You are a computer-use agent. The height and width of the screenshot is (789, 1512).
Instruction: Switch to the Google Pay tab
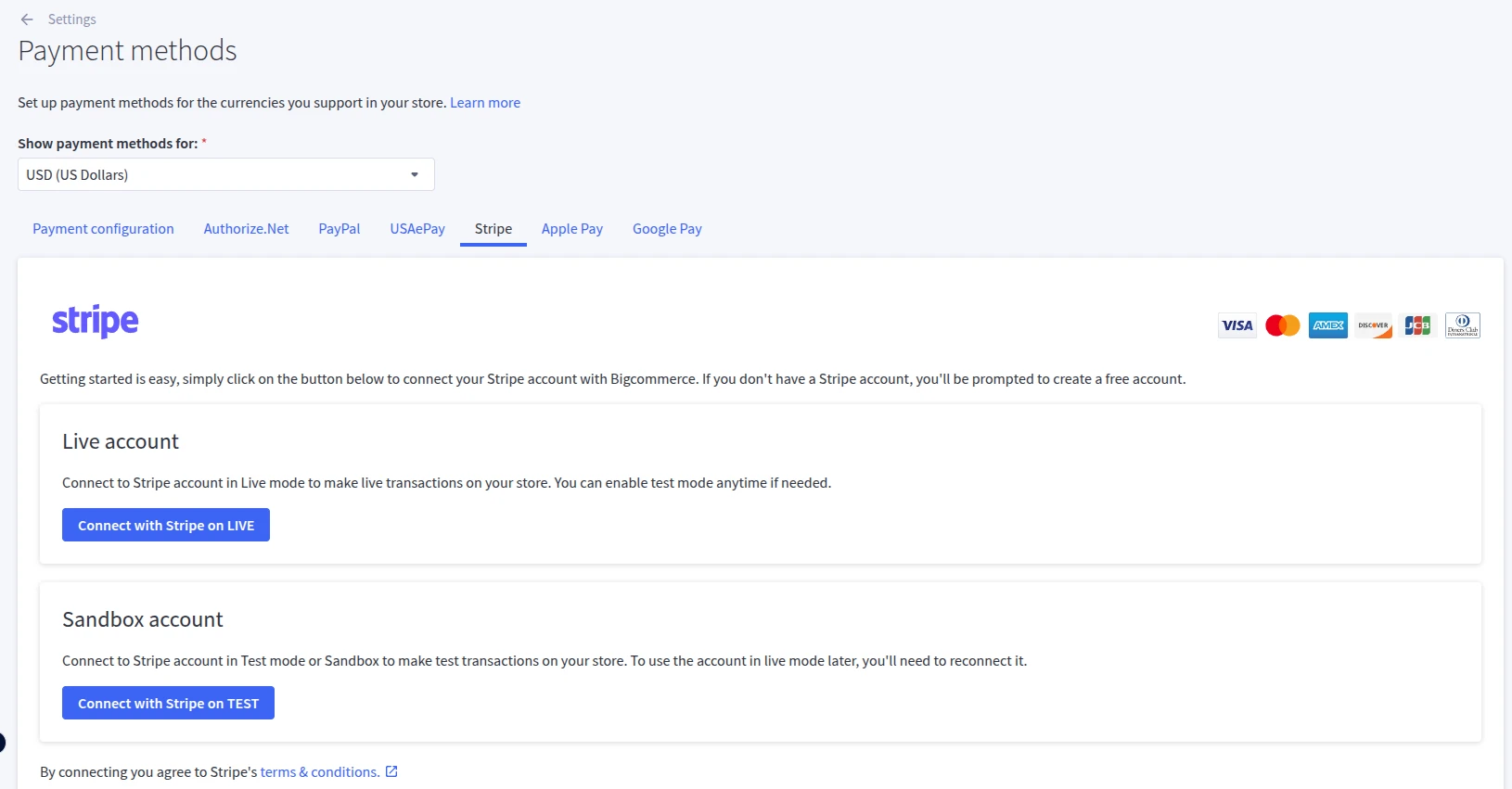point(667,229)
